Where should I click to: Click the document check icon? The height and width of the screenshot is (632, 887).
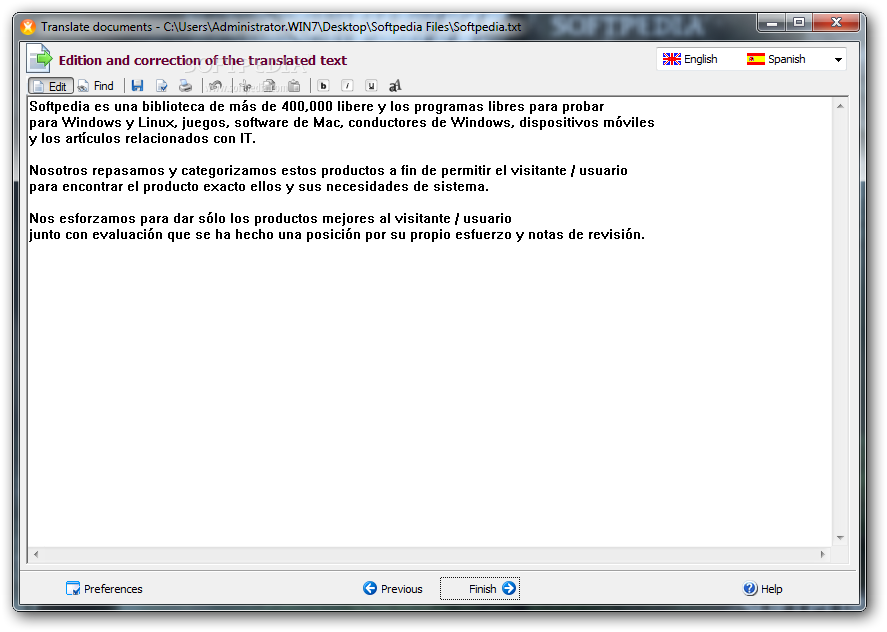coord(162,86)
